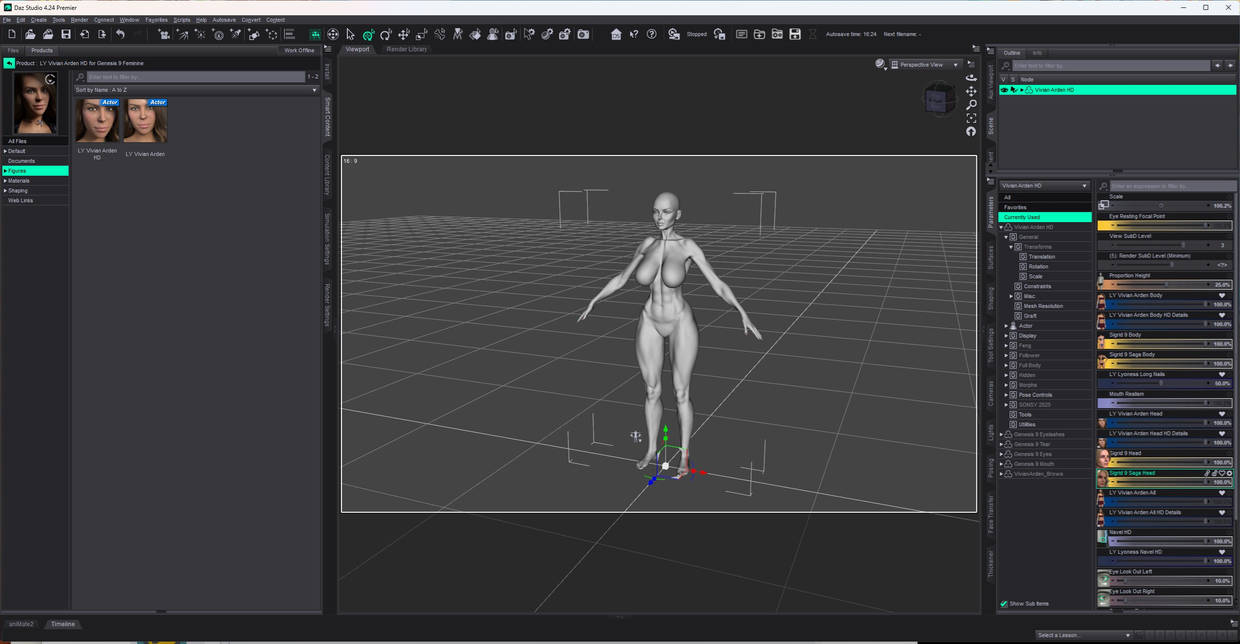Click viewport frame selection icon
Image resolution: width=1240 pixels, height=644 pixels.
coord(971,118)
